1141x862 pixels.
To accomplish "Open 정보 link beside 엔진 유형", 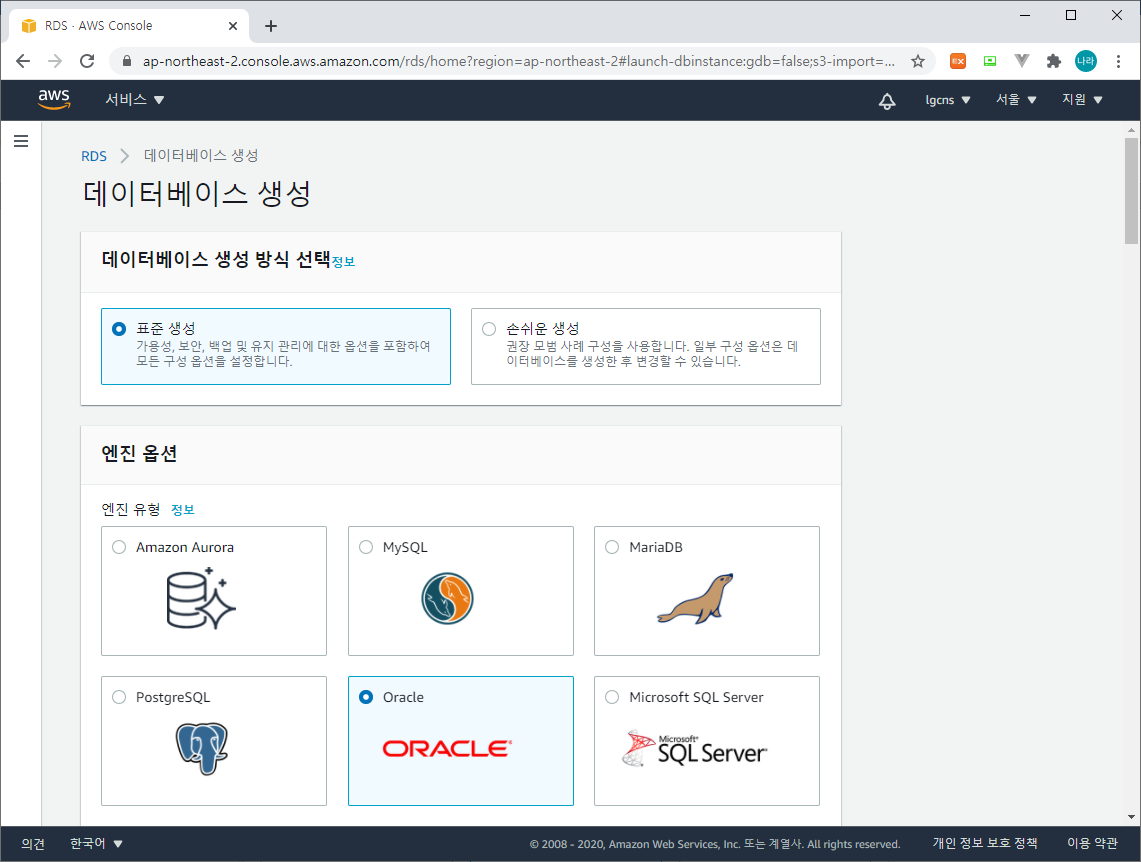I will click(x=183, y=510).
